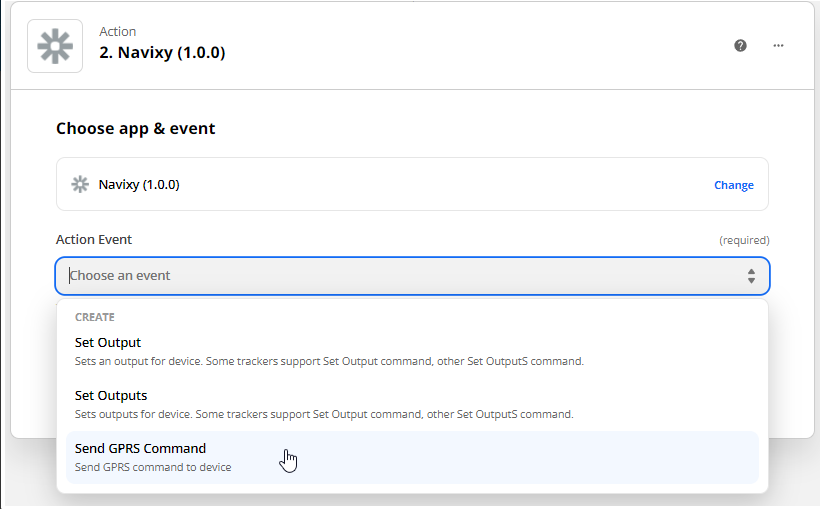Screen dimensions: 822x509
Task: Click the Navixy (1.0.0) app name text
Action: (x=139, y=185)
